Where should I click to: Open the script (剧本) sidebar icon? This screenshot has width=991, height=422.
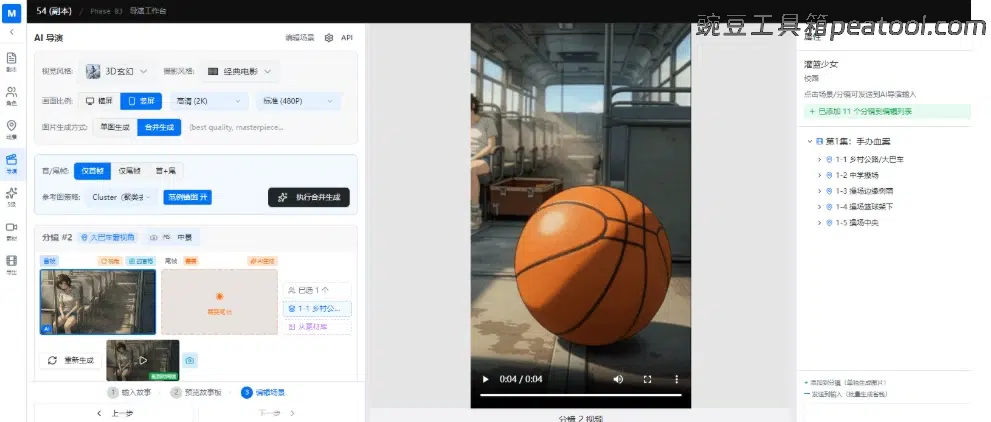pos(11,63)
